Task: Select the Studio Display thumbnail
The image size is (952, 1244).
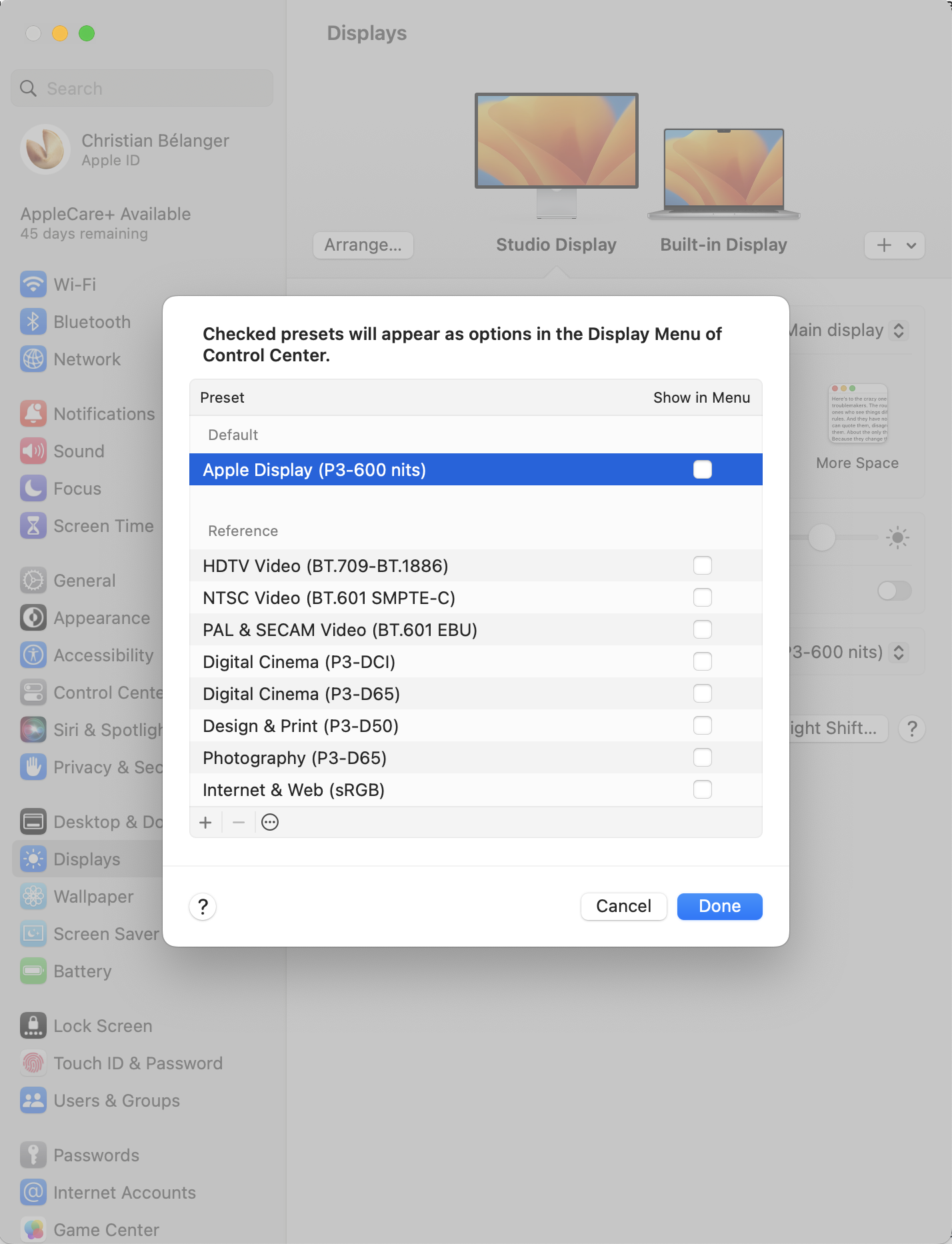Action: [557, 156]
